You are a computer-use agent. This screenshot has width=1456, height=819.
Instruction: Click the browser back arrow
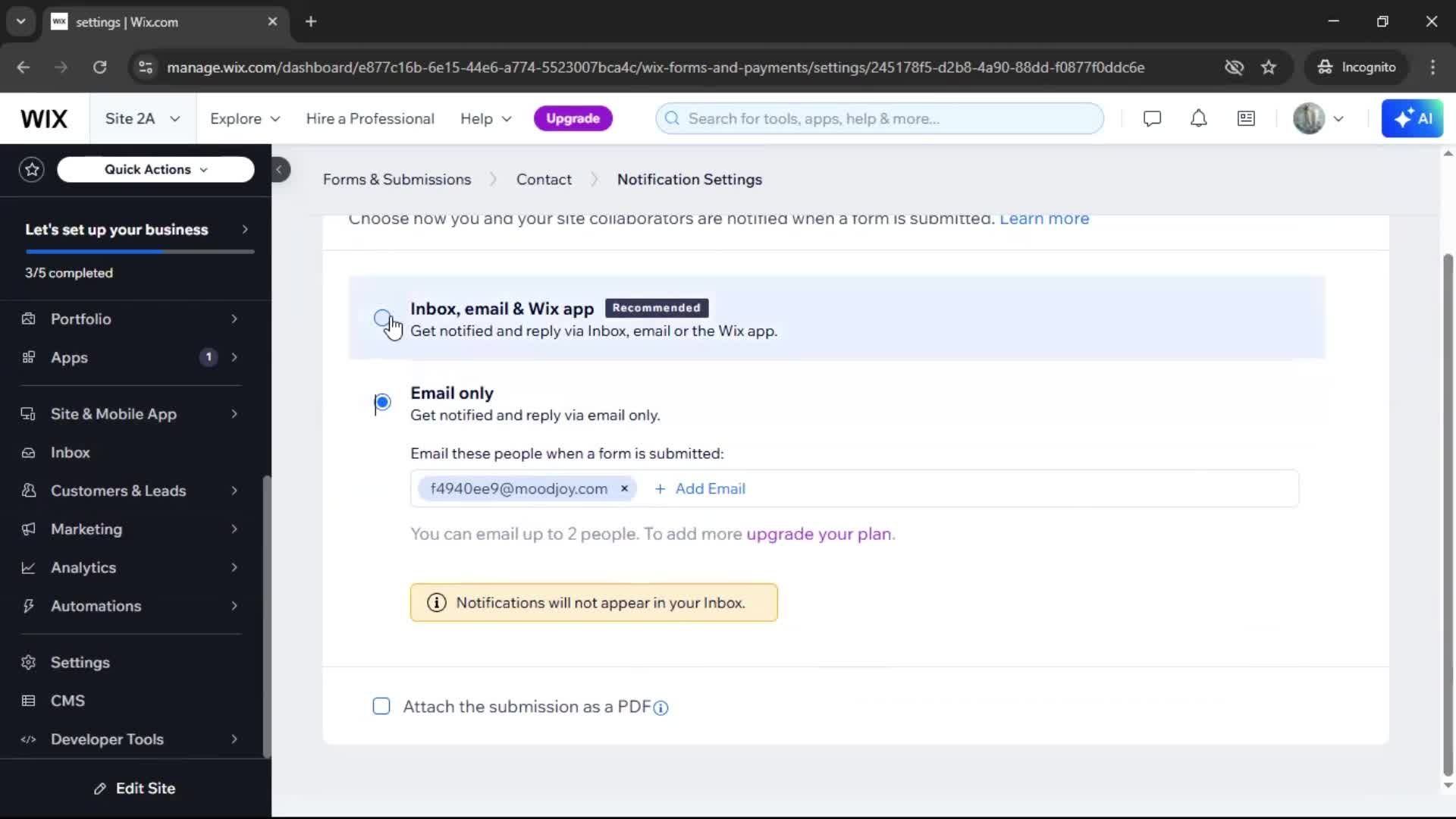tap(24, 67)
